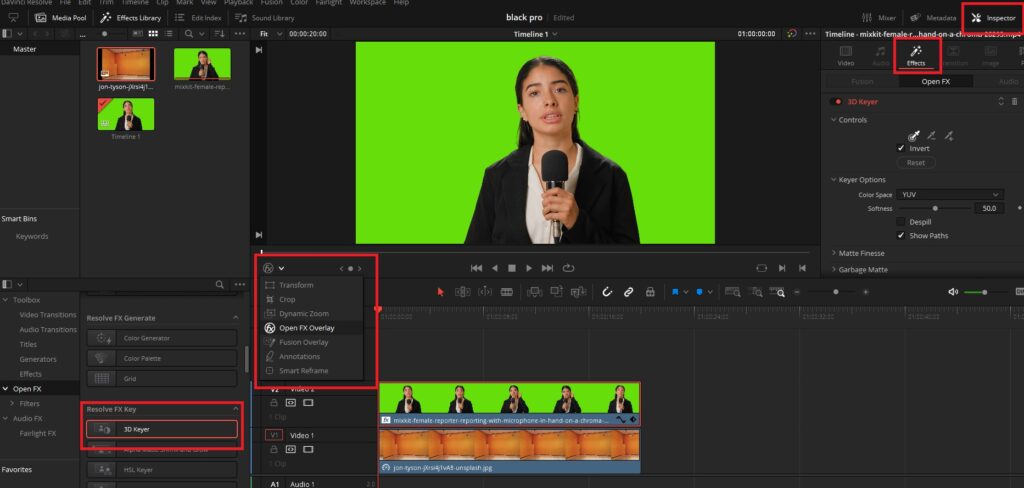Stop playback in the viewer

coord(512,268)
